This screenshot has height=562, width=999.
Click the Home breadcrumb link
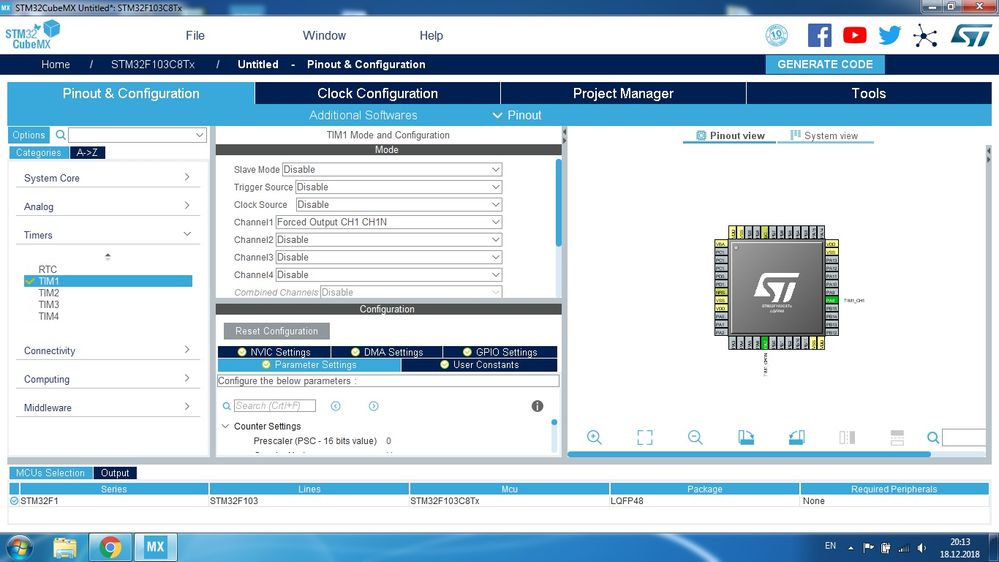pos(55,64)
